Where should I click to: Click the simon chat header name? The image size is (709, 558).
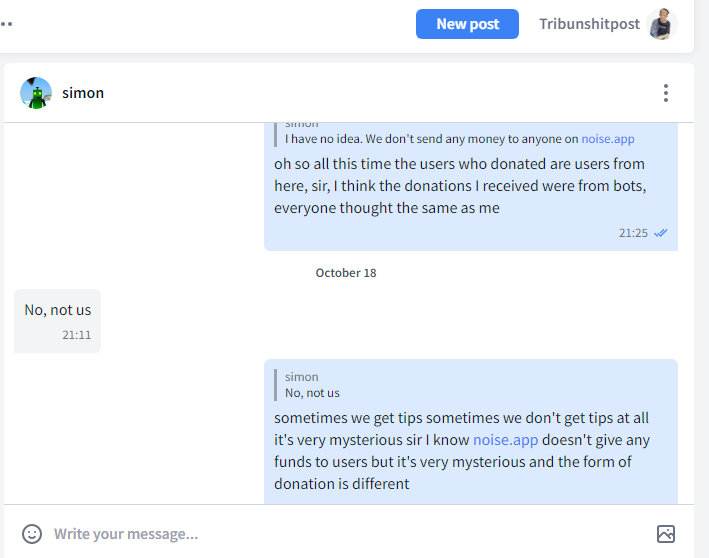click(x=83, y=93)
